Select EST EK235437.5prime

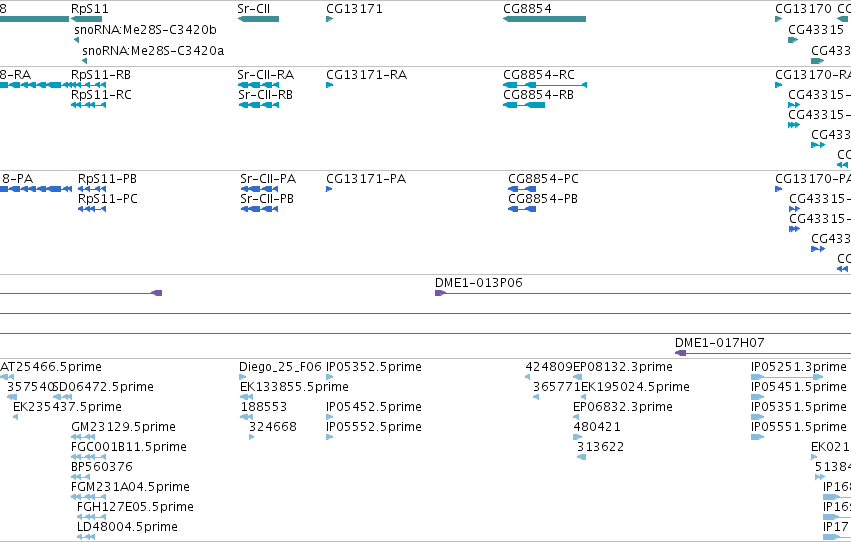[67, 407]
